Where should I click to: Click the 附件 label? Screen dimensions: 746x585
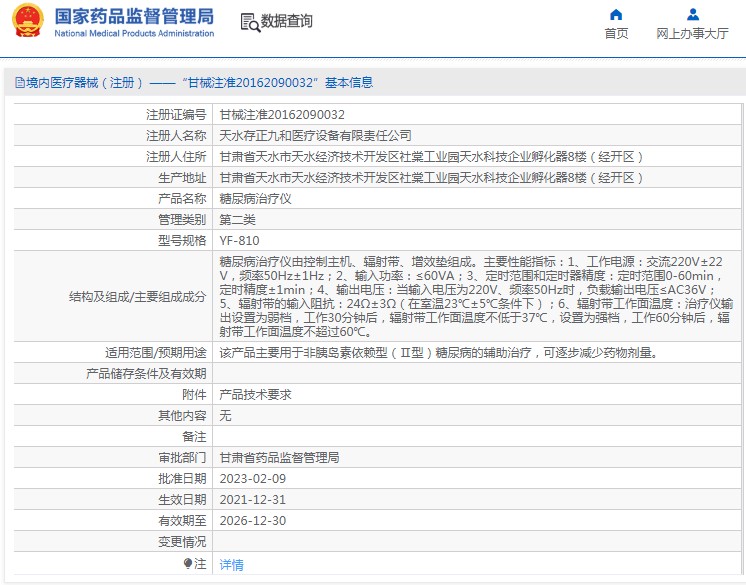pyautogui.click(x=194, y=394)
